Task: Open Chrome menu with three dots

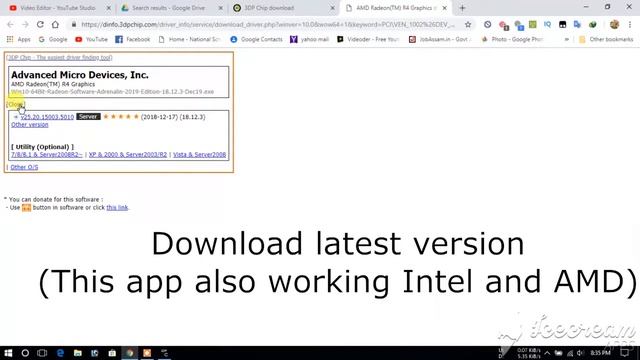Action: 630,24
